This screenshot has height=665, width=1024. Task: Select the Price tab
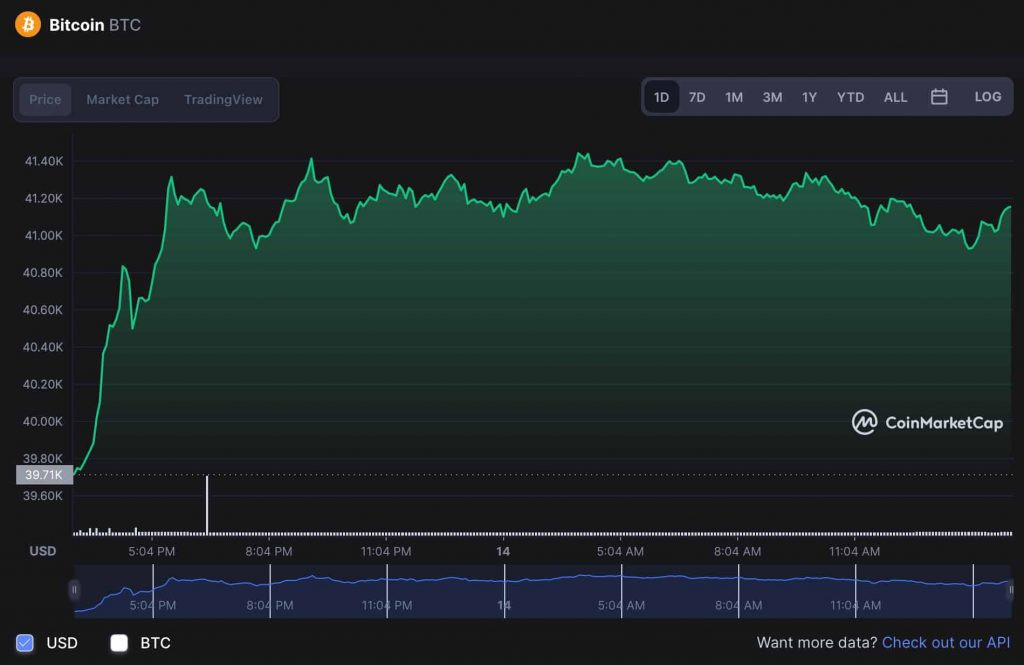click(x=45, y=100)
